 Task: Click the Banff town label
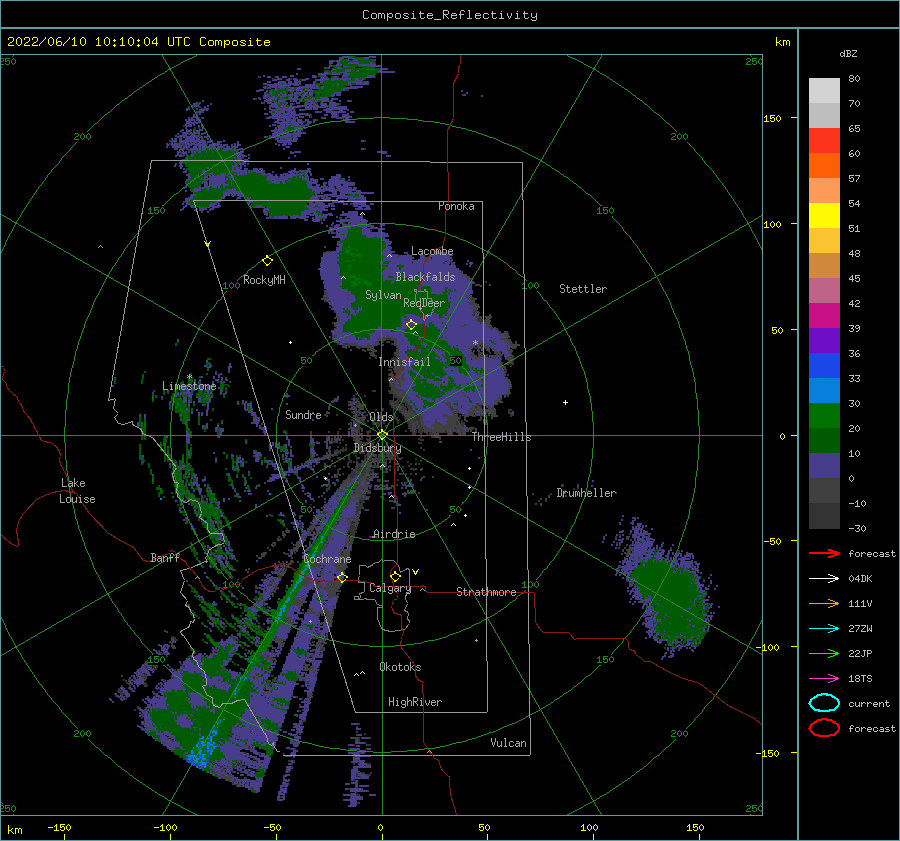(165, 557)
